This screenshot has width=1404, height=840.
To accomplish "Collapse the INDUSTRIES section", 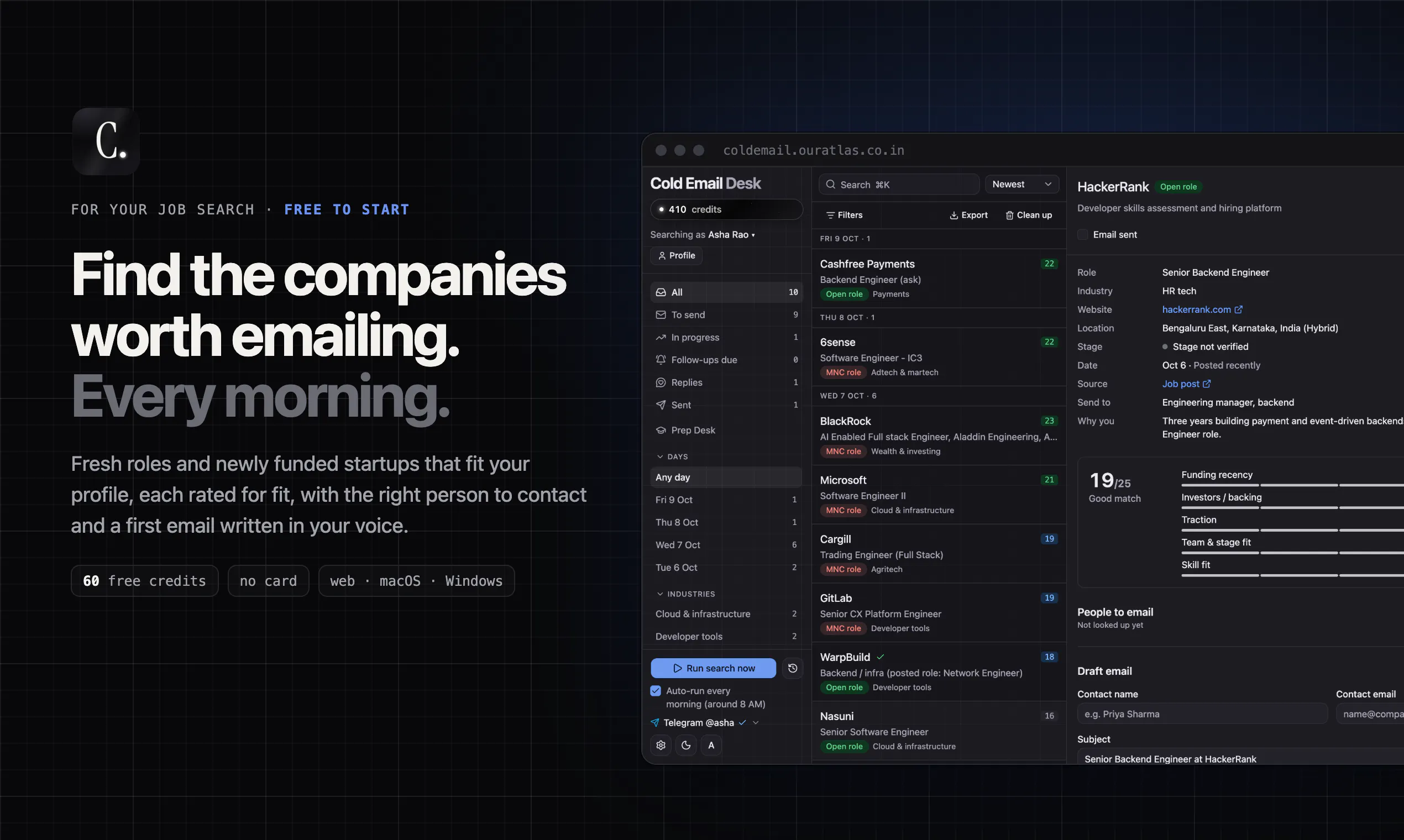I will click(x=685, y=594).
